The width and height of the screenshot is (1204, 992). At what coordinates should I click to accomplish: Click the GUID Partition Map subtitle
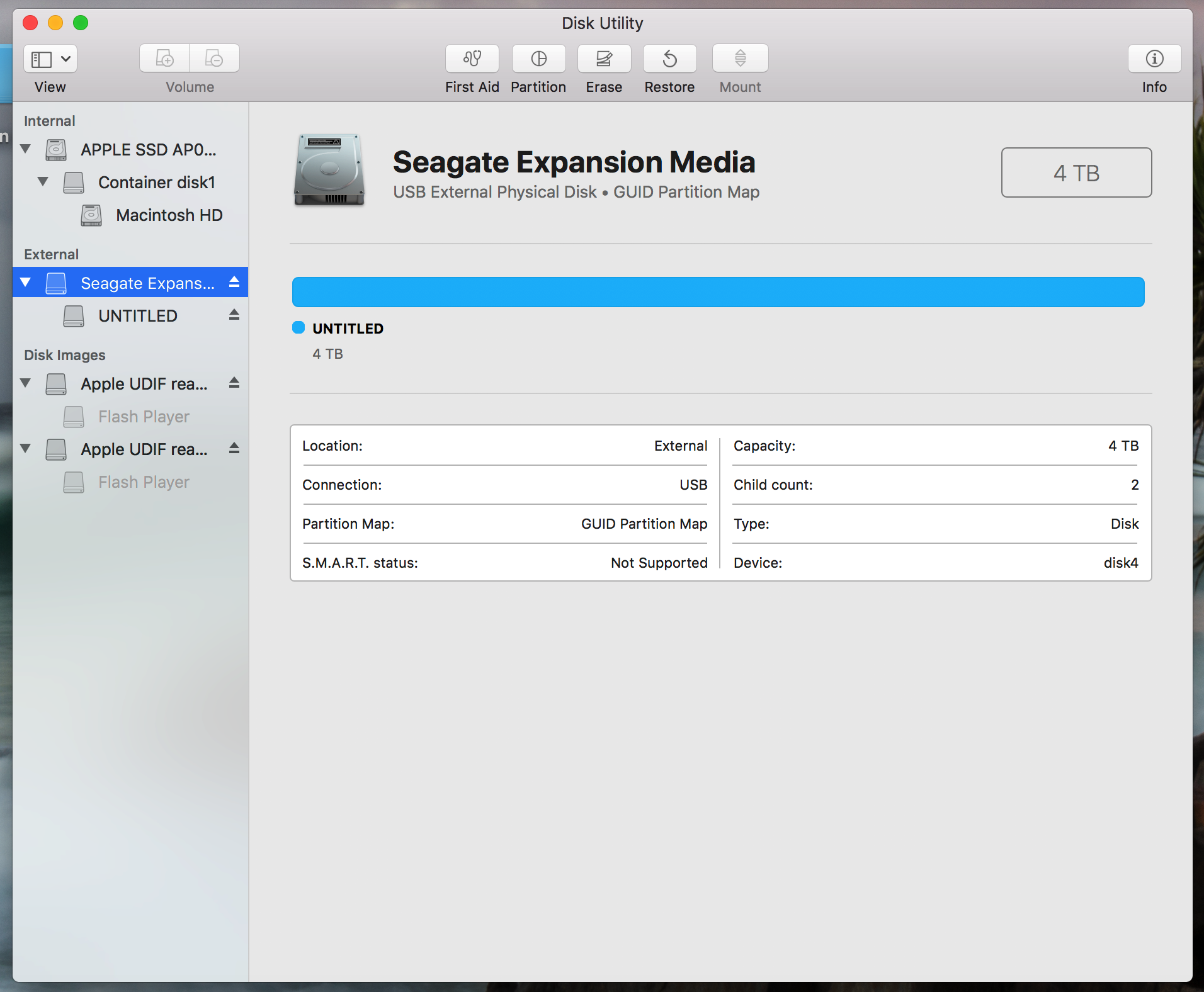click(x=686, y=192)
